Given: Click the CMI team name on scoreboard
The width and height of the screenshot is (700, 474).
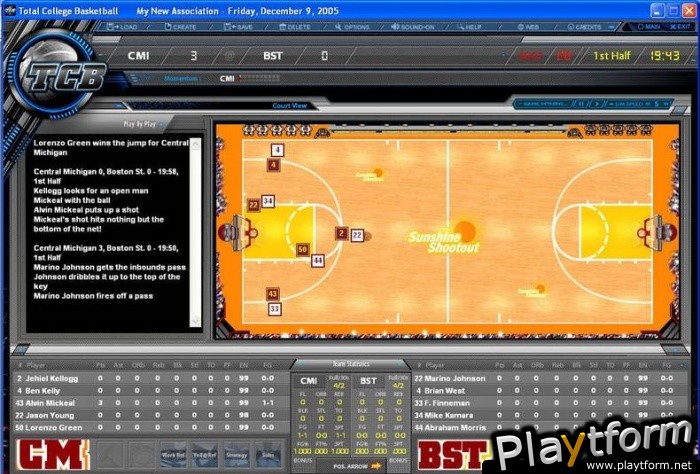Looking at the screenshot, I should [x=138, y=56].
